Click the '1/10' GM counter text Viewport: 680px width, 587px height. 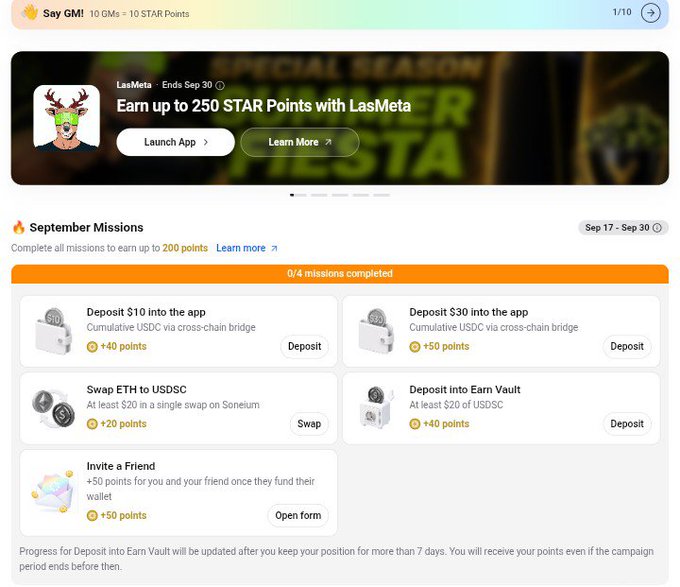pyautogui.click(x=622, y=12)
